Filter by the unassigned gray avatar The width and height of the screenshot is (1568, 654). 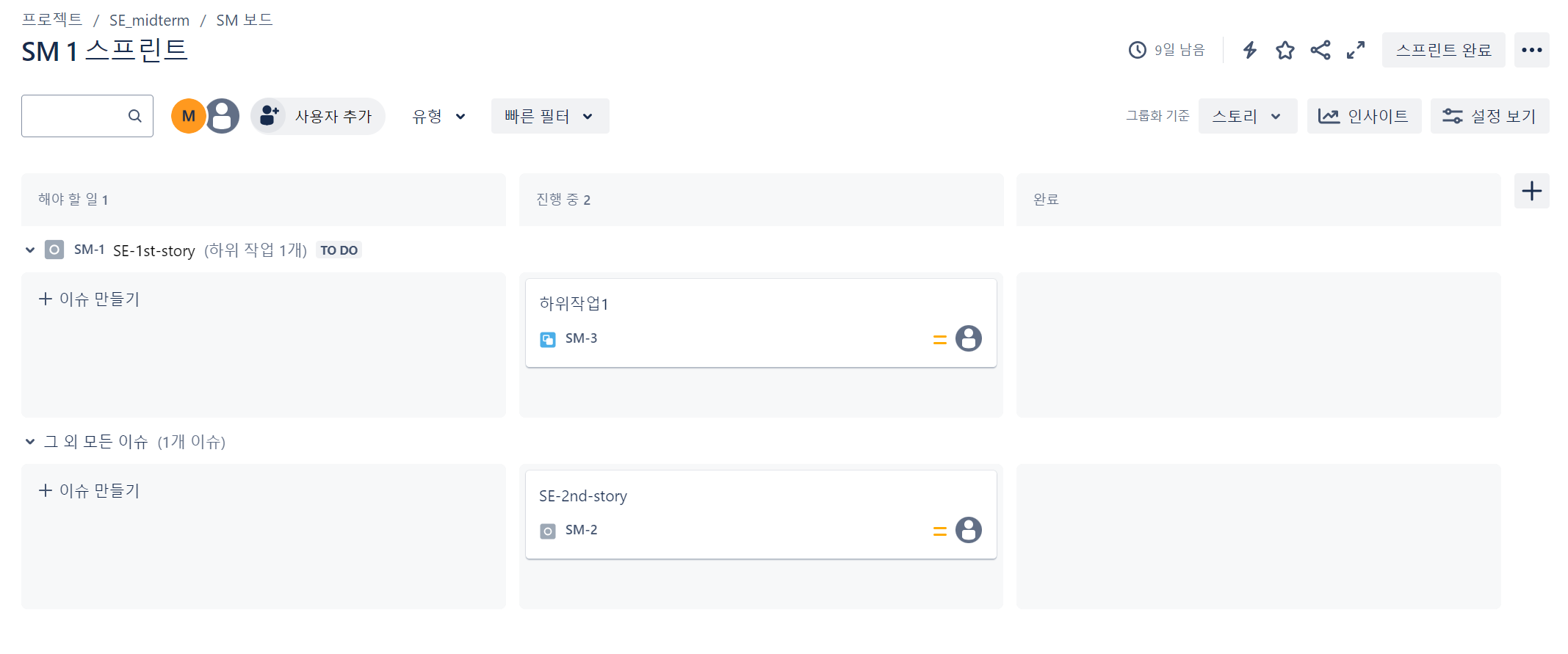(223, 116)
